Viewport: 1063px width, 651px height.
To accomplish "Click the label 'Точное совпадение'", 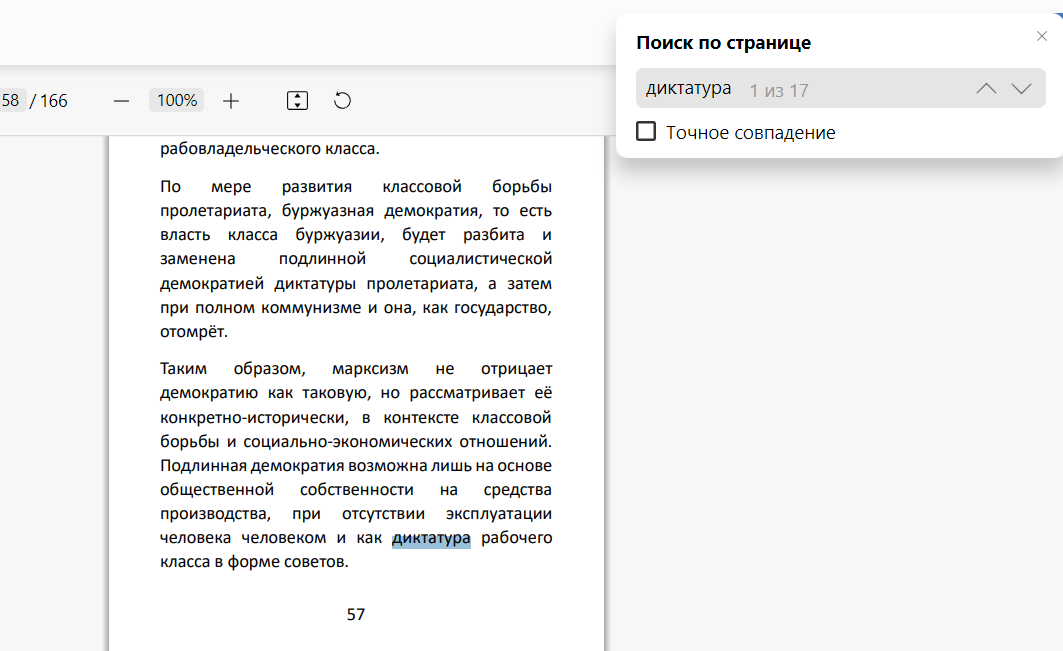I will point(750,132).
